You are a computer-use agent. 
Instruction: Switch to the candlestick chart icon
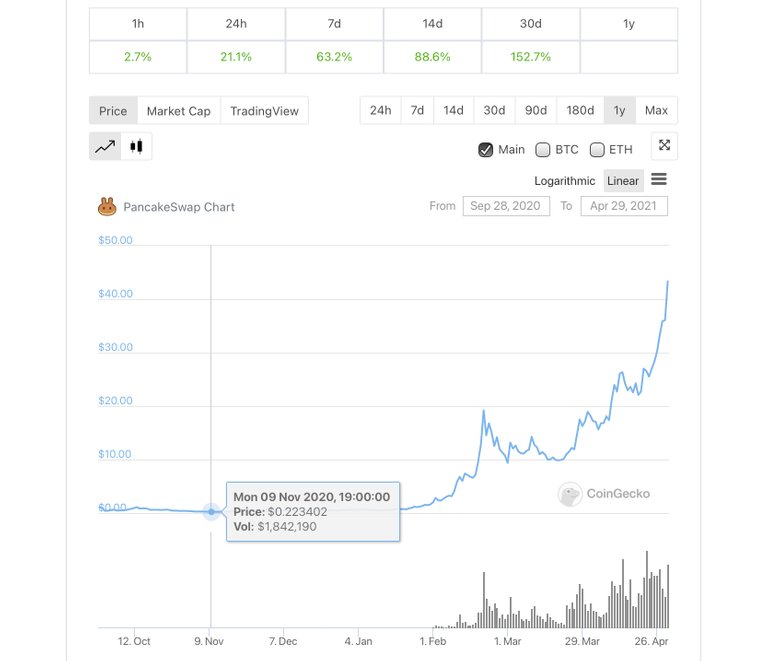pyautogui.click(x=136, y=146)
